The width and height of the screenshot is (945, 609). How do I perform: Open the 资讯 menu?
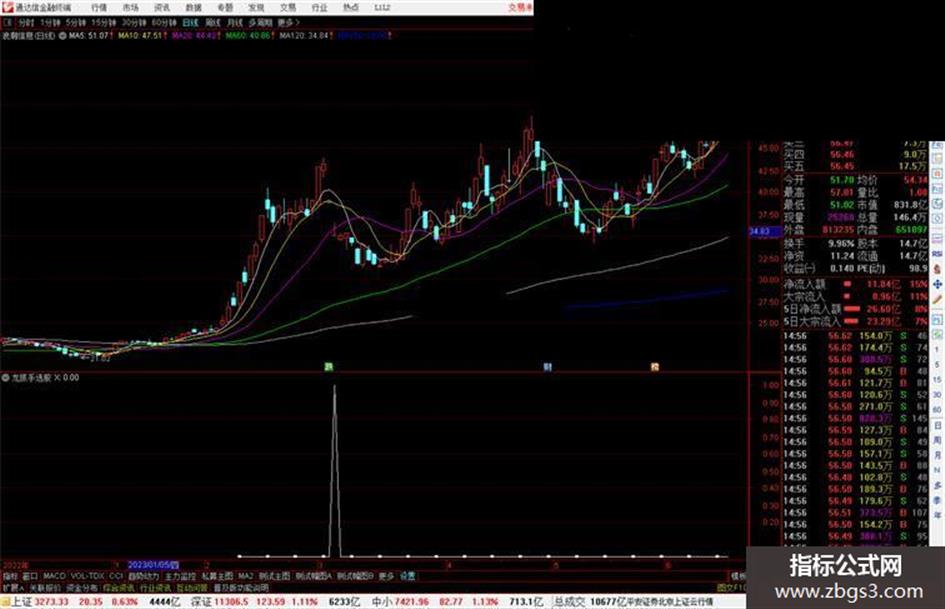tap(162, 7)
